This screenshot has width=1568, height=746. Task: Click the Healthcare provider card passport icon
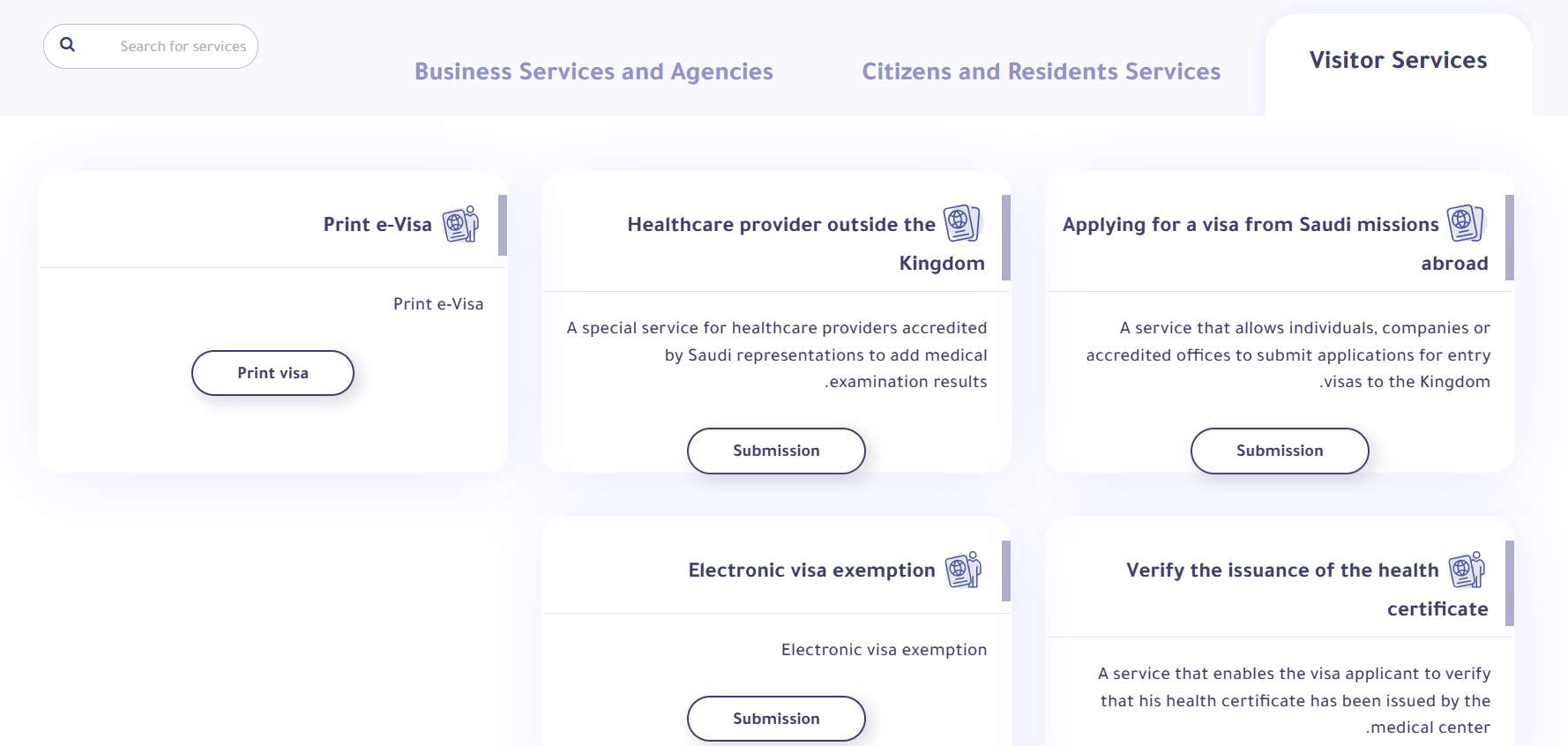963,223
